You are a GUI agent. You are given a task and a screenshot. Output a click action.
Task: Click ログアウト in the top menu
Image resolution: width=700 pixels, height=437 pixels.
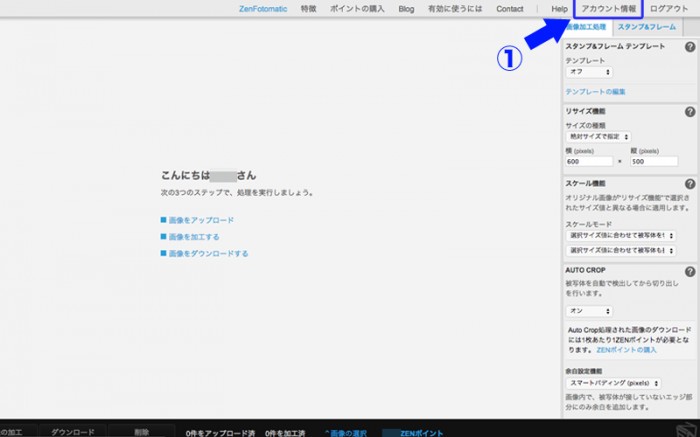click(668, 8)
